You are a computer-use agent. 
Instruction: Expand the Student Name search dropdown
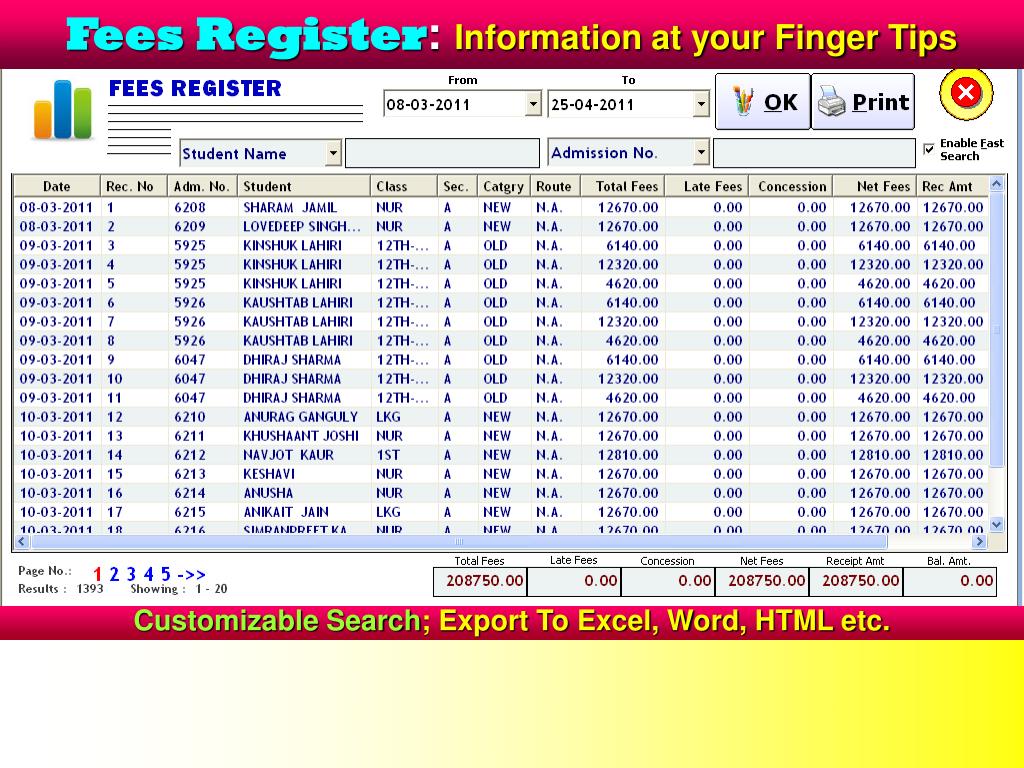coord(333,153)
